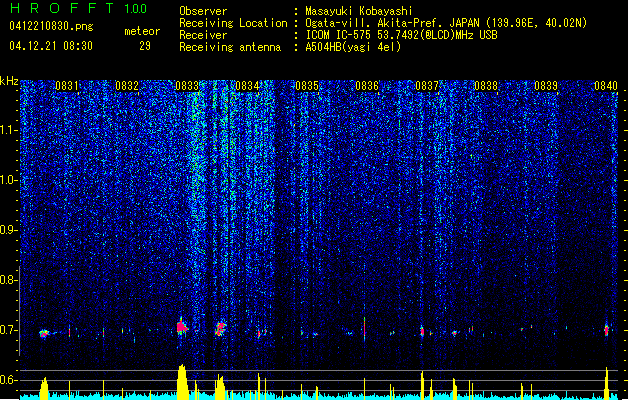Click the 0837 time marker
629x400 pixels.
[427, 85]
